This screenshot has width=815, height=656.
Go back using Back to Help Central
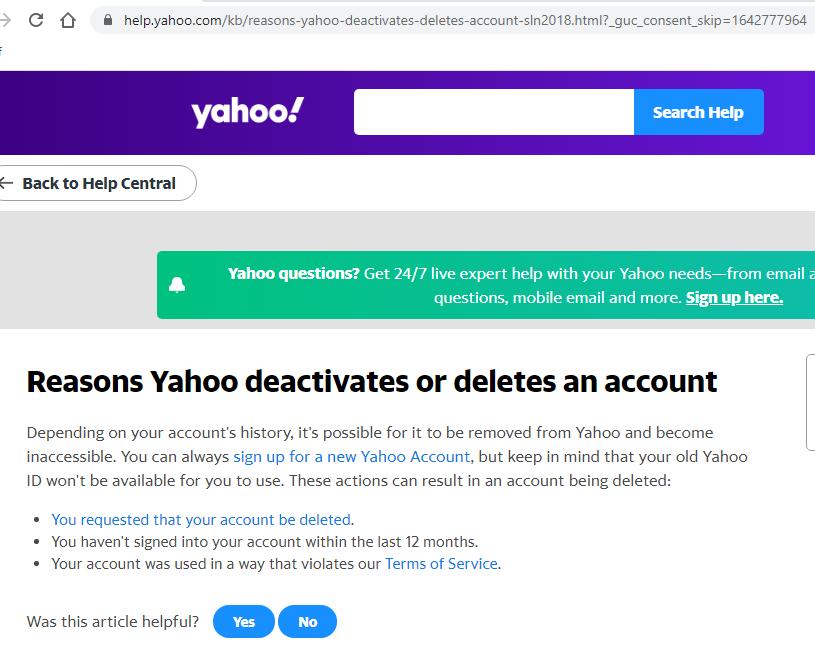point(97,183)
